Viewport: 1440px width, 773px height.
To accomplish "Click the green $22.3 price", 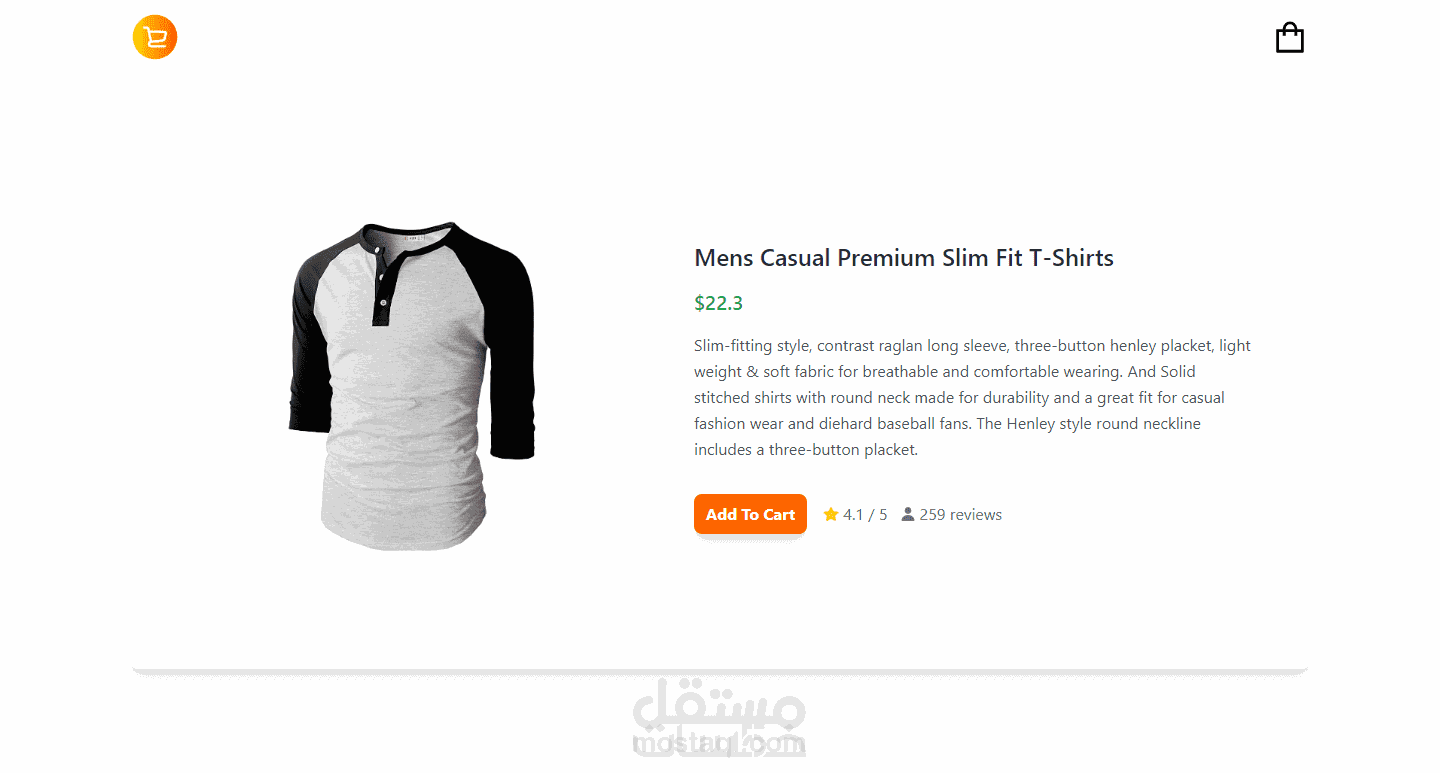I will pos(719,303).
